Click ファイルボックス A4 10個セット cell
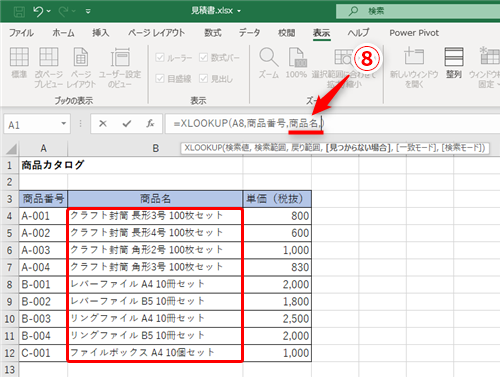The width and height of the screenshot is (500, 377). pos(155,353)
